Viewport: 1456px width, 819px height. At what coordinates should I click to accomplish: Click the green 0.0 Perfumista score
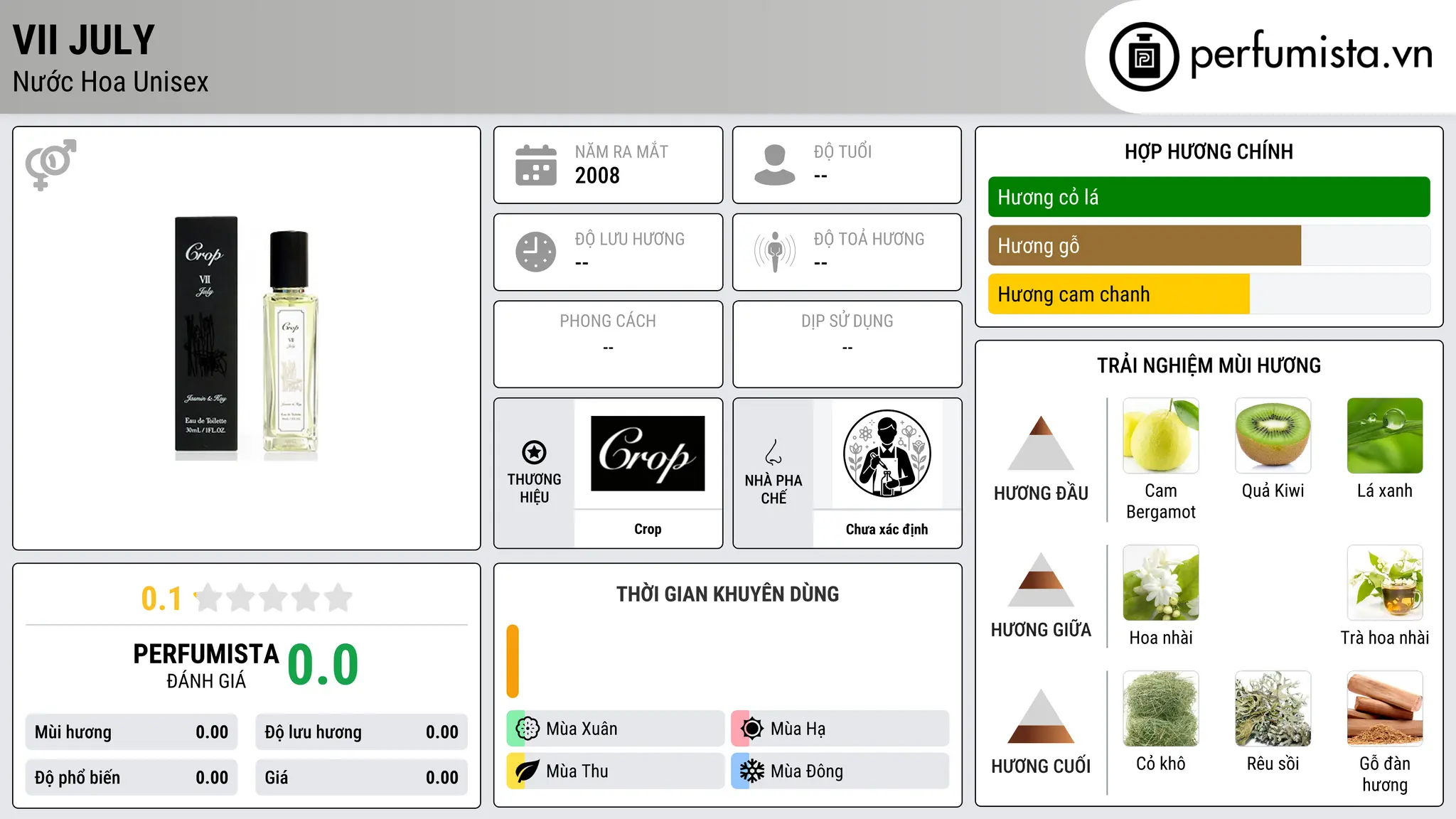click(x=323, y=665)
